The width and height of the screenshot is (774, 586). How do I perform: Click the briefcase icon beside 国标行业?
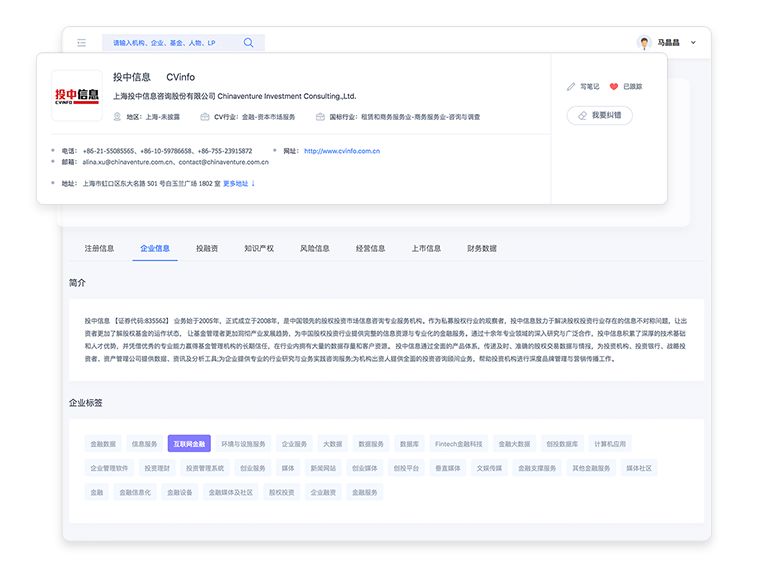coord(320,117)
